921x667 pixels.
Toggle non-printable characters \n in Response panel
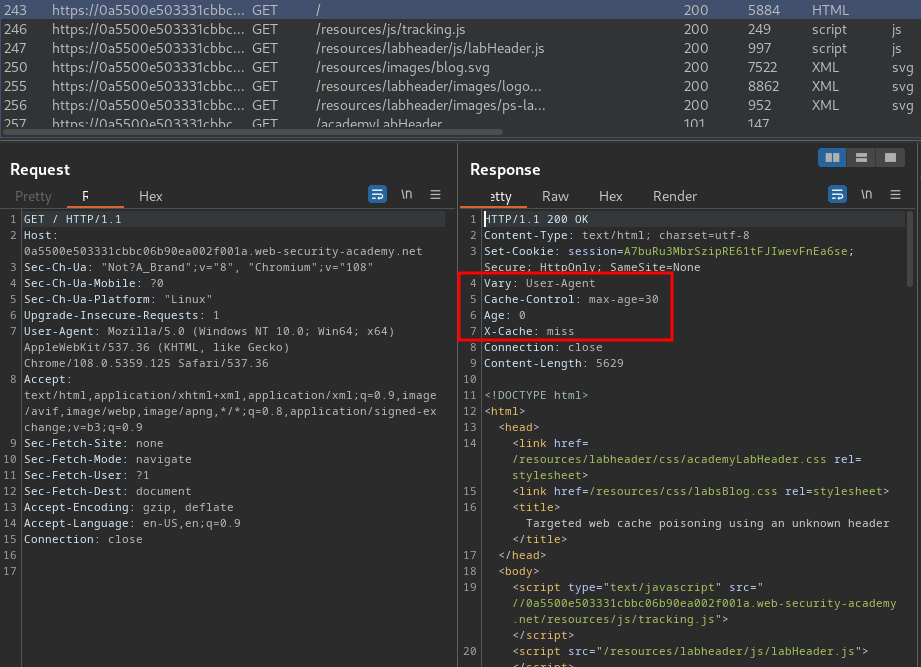point(866,194)
